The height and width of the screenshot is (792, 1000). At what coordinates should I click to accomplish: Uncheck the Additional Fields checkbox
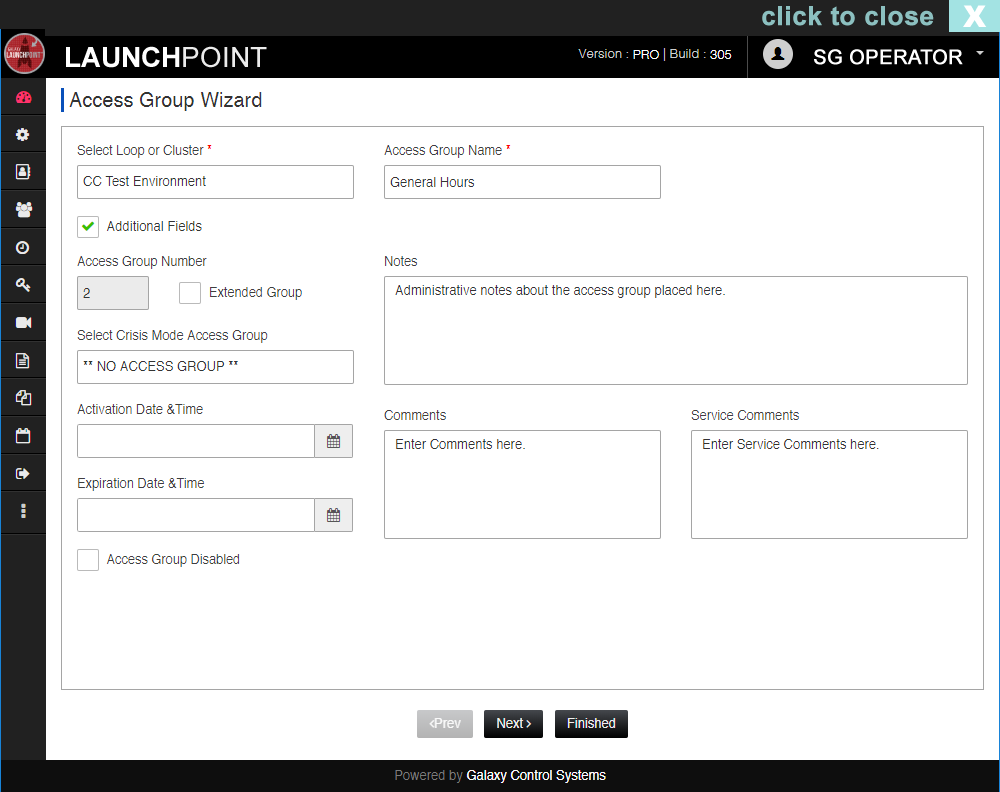tap(87, 226)
